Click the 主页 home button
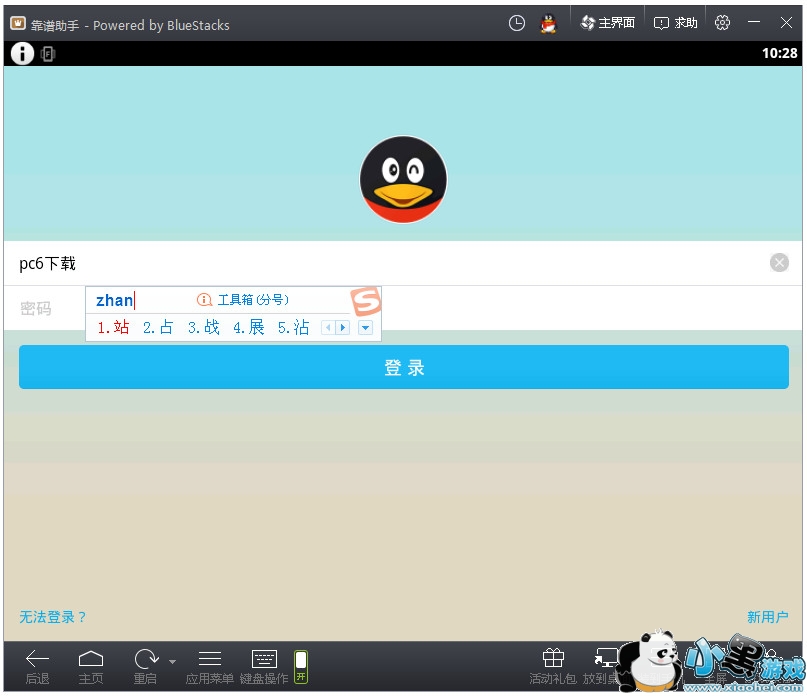This screenshot has width=807, height=696. pyautogui.click(x=91, y=666)
